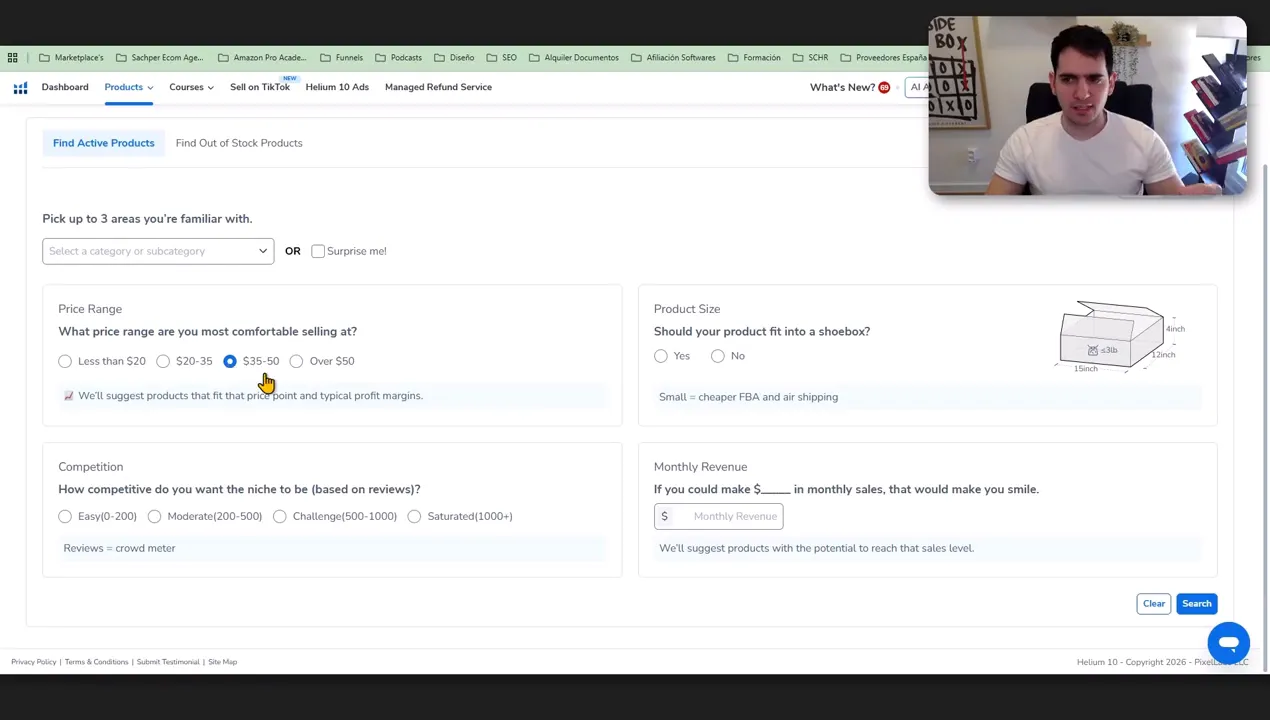Open the Amazon Pro Acade... bookmark folder
Screen dimensions: 1270x720
tap(262, 58)
